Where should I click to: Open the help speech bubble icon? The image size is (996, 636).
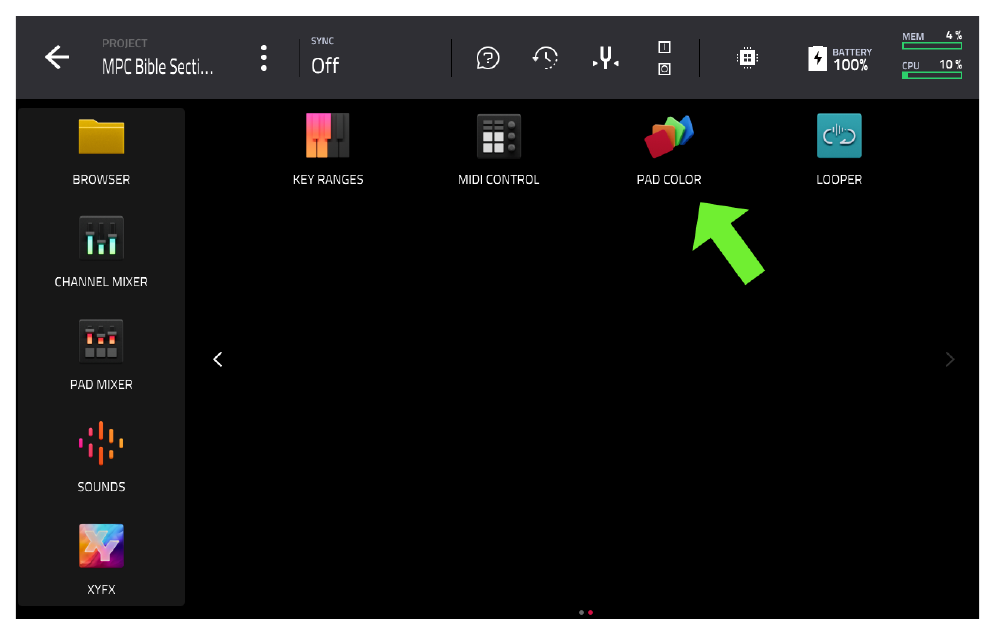488,58
